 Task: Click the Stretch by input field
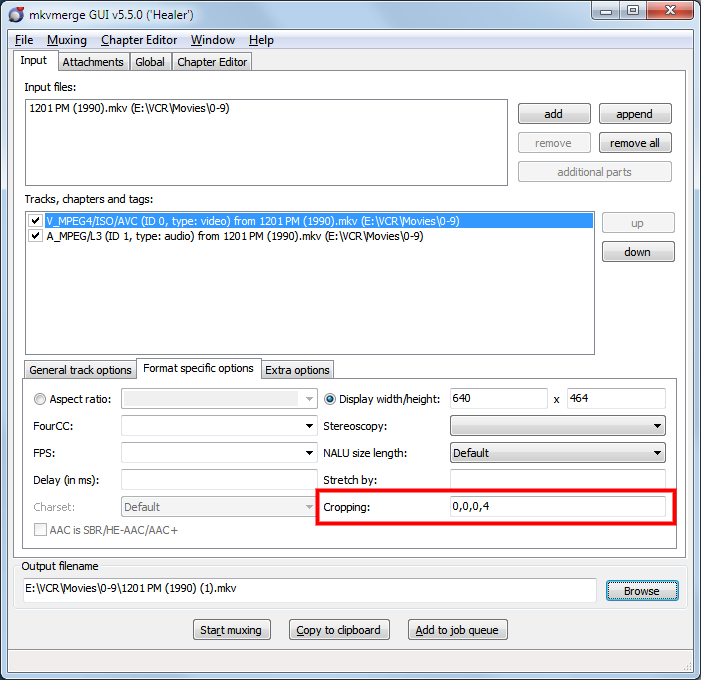[557, 480]
